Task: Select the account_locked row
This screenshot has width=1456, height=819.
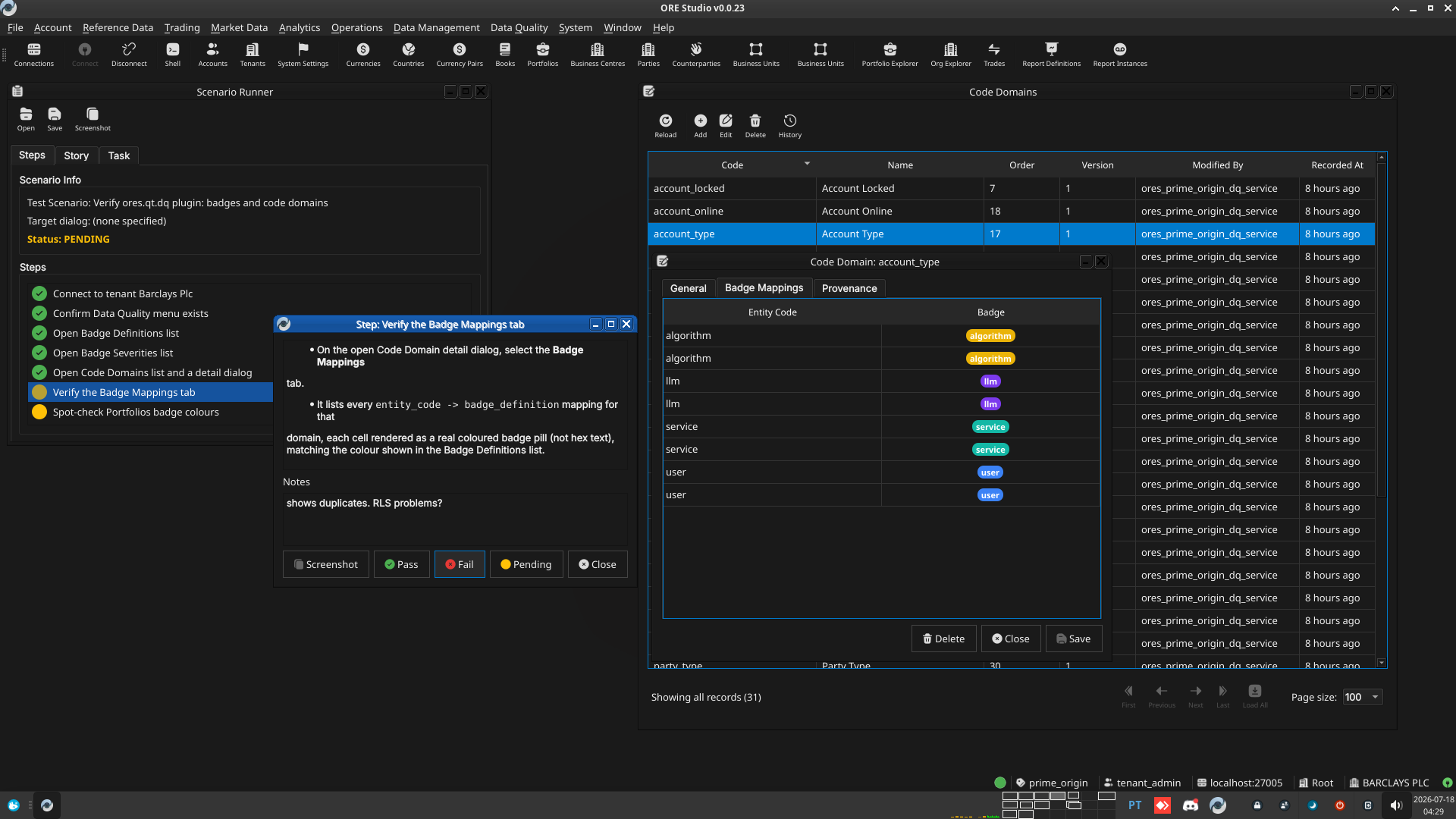Action: (1012, 188)
